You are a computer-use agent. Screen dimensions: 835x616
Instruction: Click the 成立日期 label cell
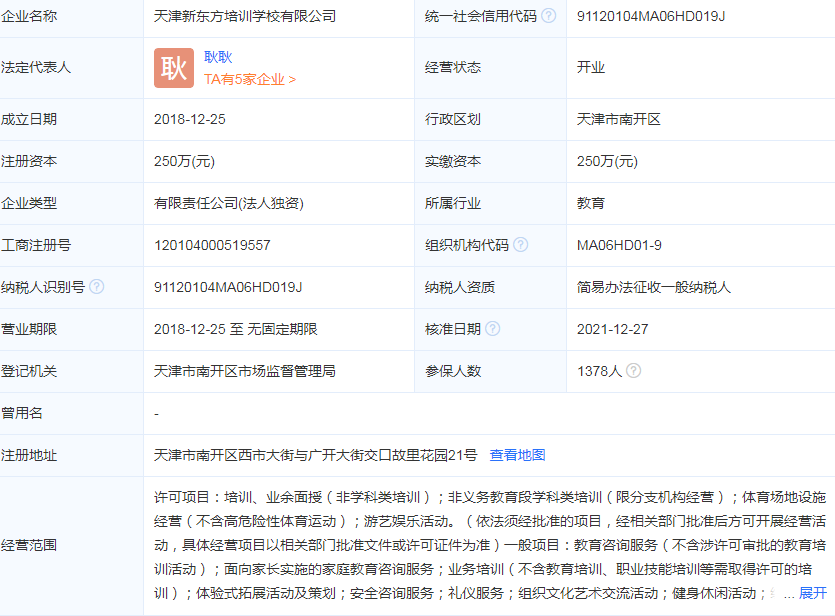(71, 119)
